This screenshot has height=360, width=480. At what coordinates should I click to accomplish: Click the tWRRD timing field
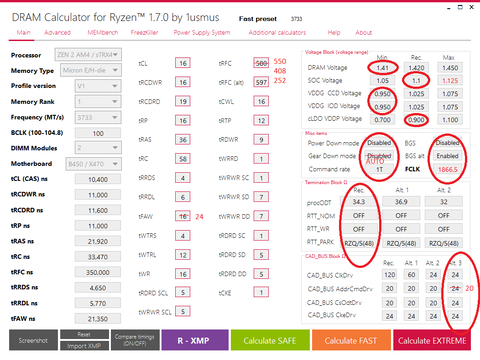261,159
